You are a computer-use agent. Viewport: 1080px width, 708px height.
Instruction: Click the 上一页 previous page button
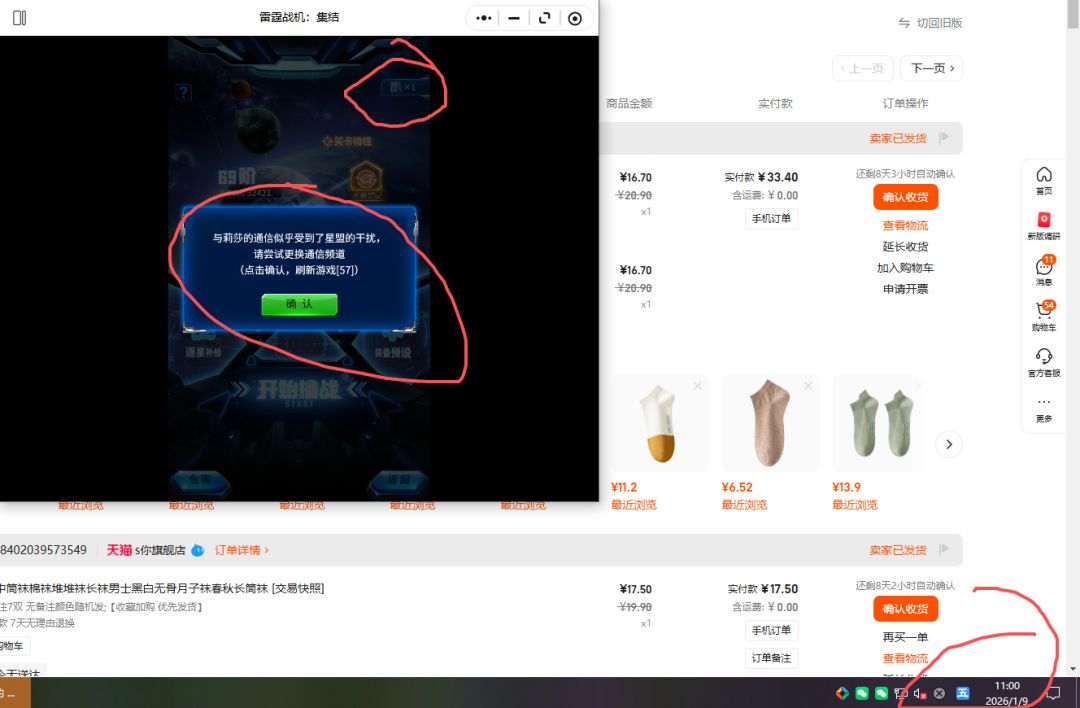(x=862, y=68)
